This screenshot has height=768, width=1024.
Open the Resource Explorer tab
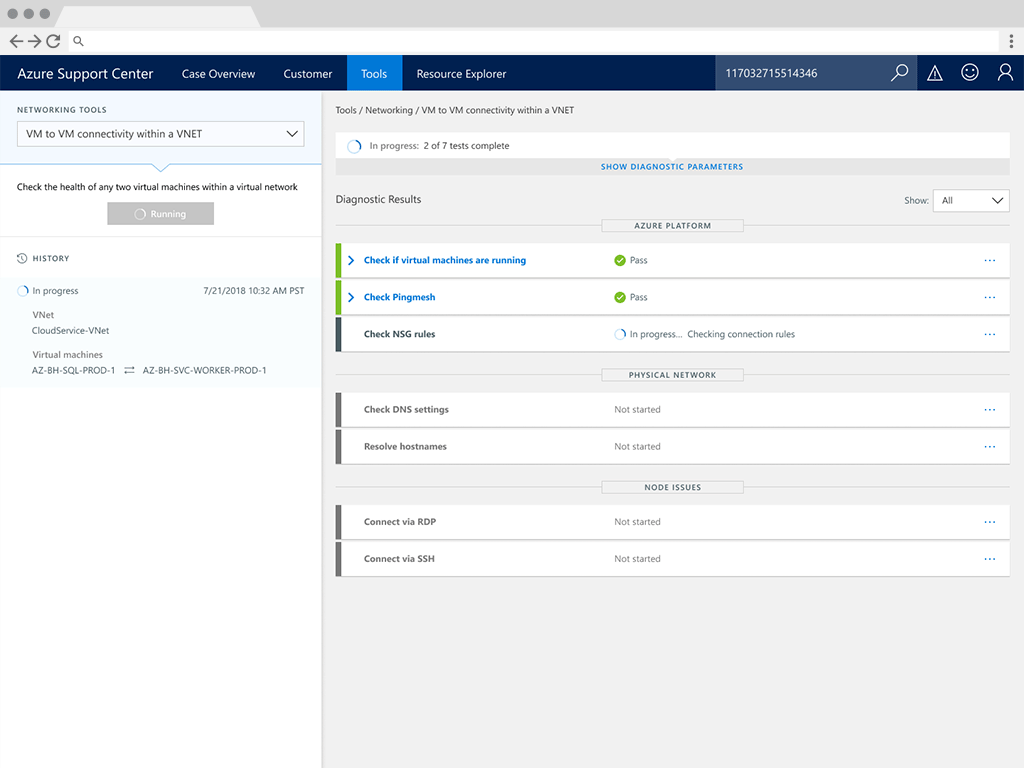pyautogui.click(x=461, y=74)
